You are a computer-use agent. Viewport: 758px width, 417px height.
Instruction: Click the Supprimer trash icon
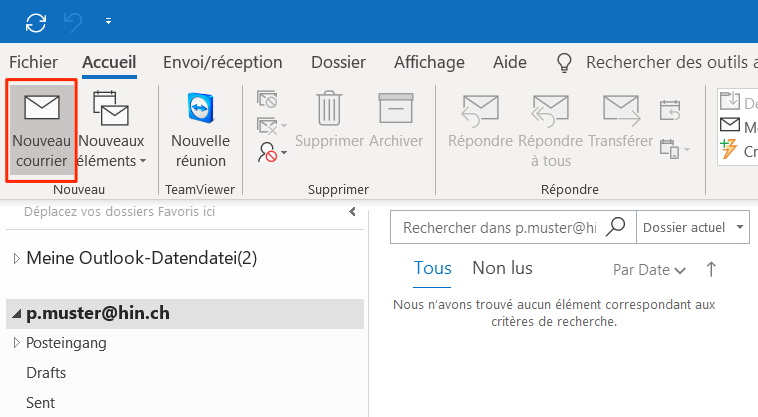[329, 109]
